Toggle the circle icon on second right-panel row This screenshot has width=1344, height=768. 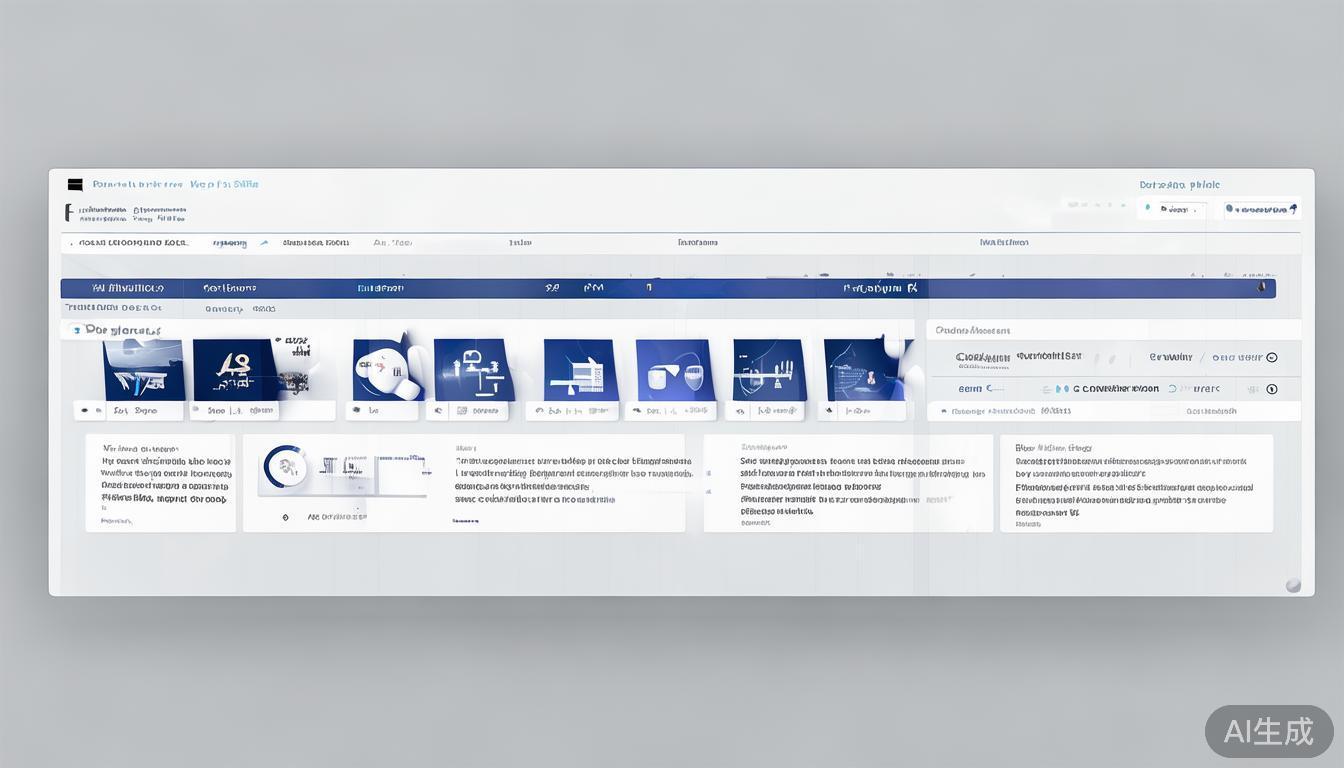point(1272,389)
